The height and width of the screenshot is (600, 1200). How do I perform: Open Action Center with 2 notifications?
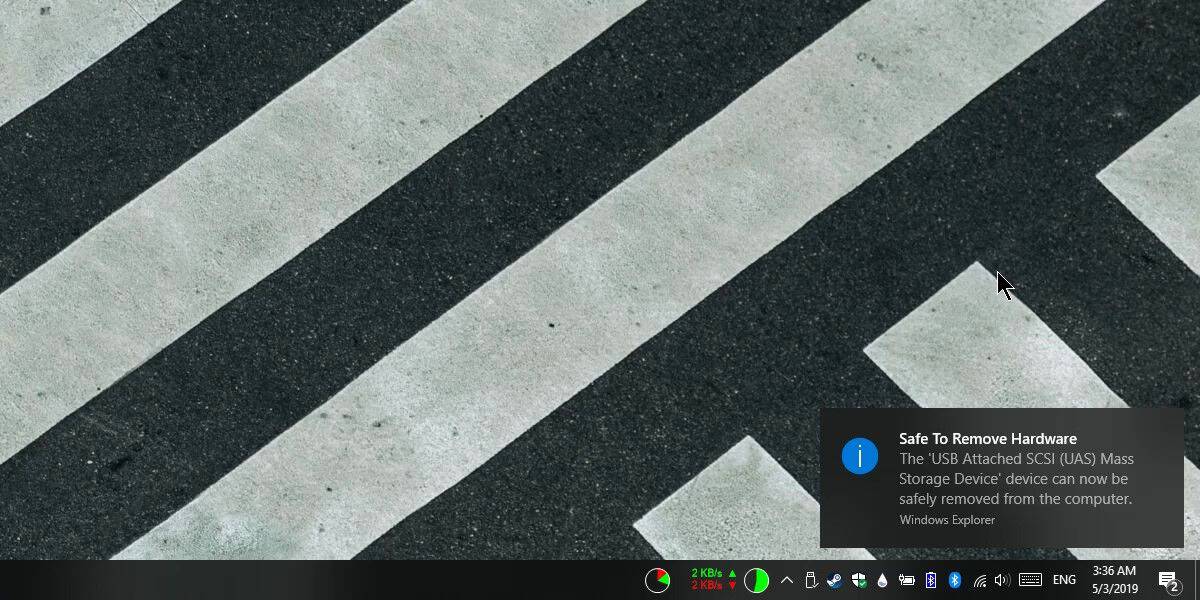[1169, 581]
